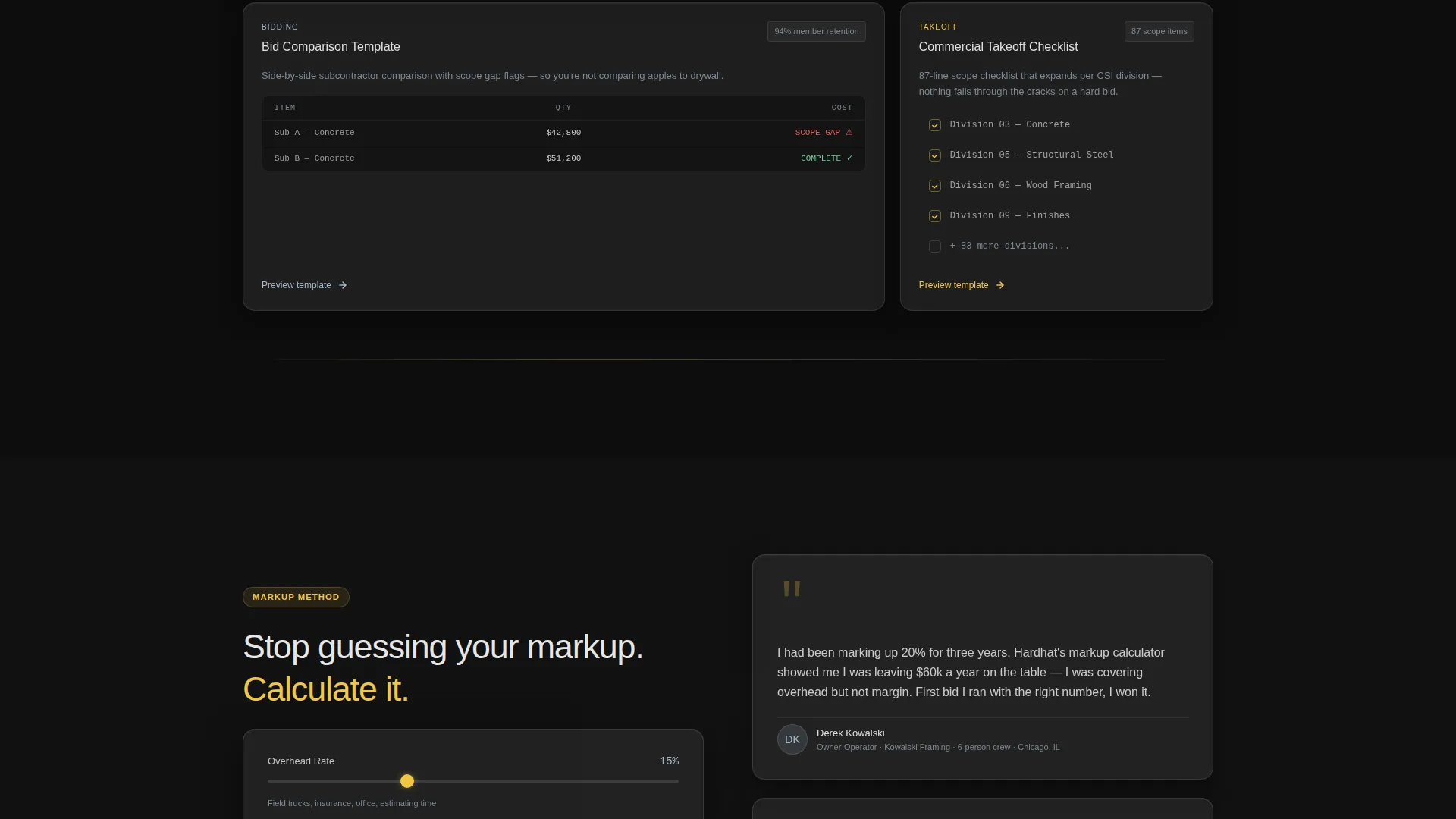Viewport: 1456px width, 819px height.
Task: Click the DK avatar of Derek Kowalski
Action: click(x=792, y=739)
